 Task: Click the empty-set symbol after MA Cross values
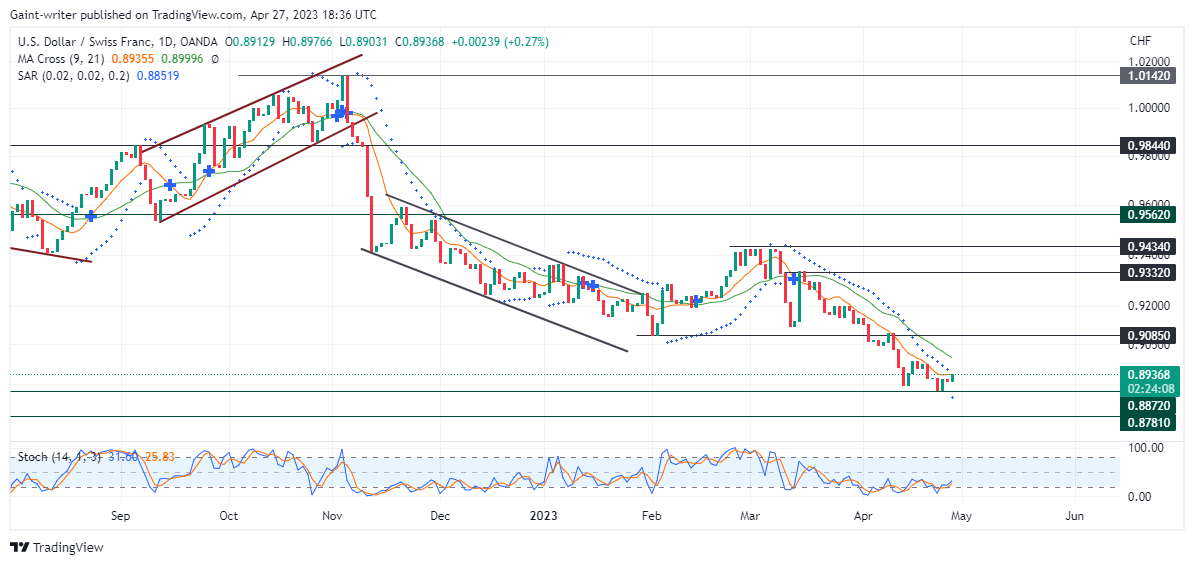pos(215,59)
